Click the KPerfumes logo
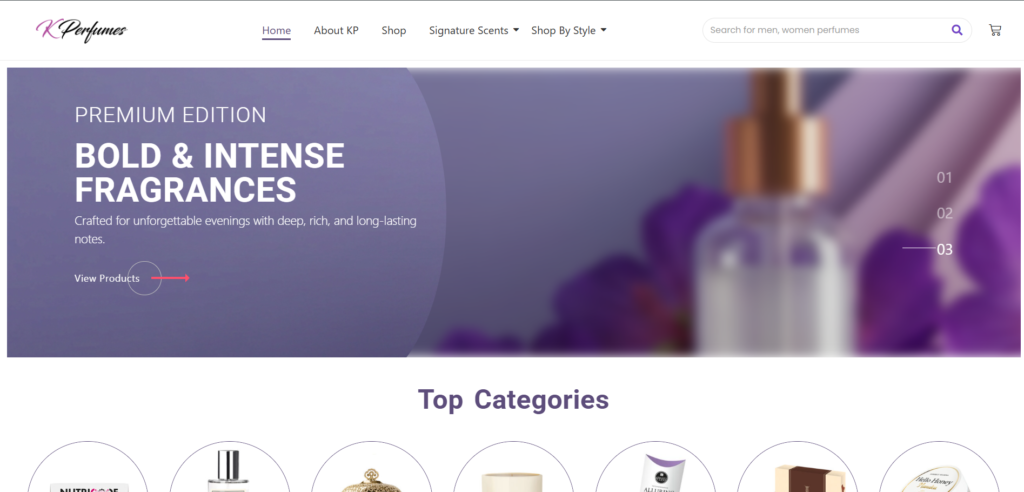The image size is (1024, 492). point(82,30)
